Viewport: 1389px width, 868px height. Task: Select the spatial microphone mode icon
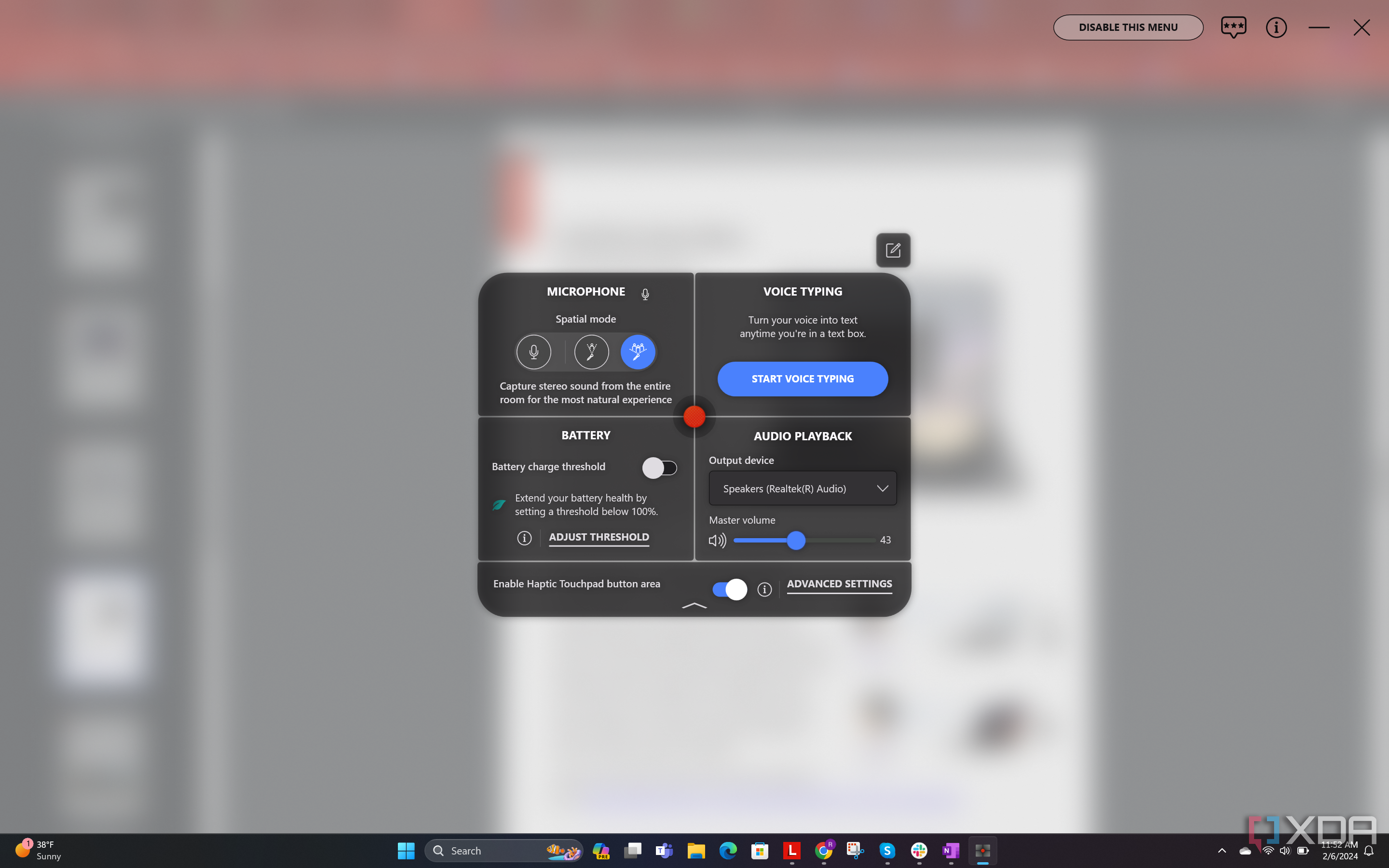[638, 351]
